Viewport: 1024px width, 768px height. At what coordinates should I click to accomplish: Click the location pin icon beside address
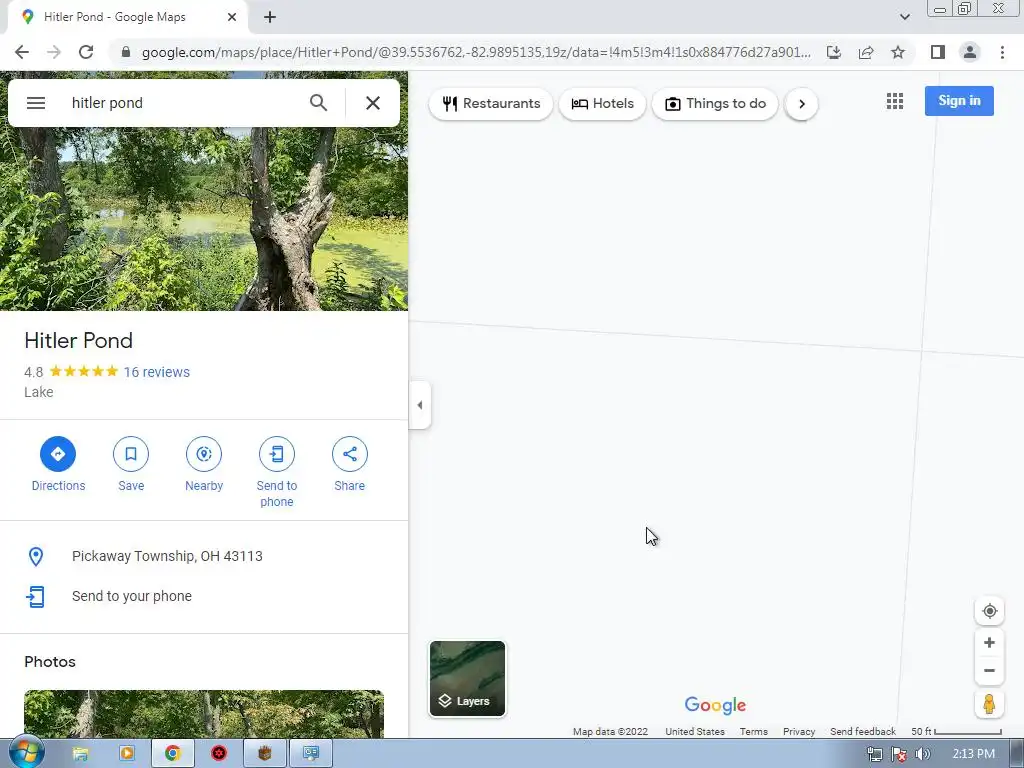pos(36,556)
